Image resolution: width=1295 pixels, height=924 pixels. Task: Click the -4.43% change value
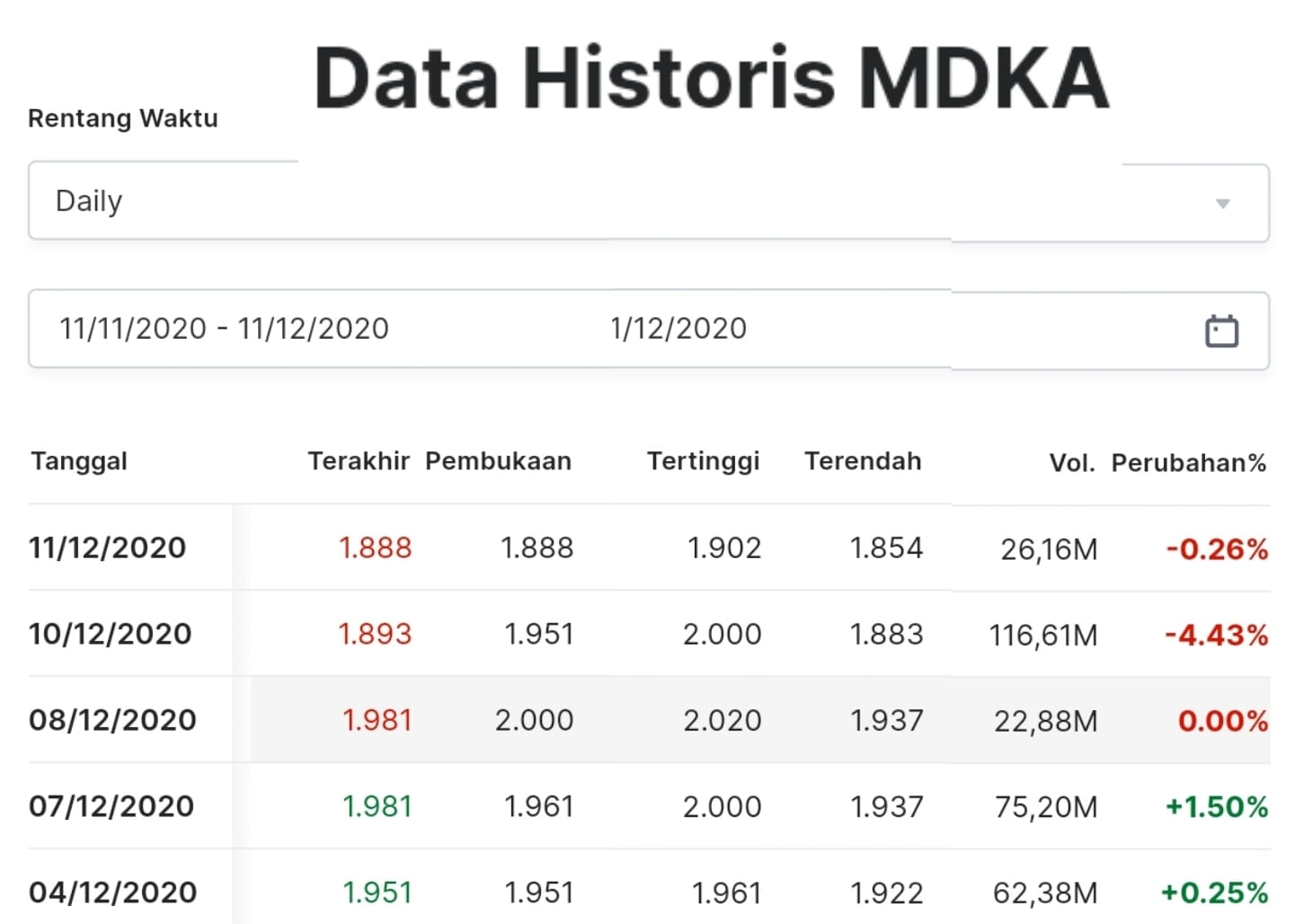(1216, 635)
